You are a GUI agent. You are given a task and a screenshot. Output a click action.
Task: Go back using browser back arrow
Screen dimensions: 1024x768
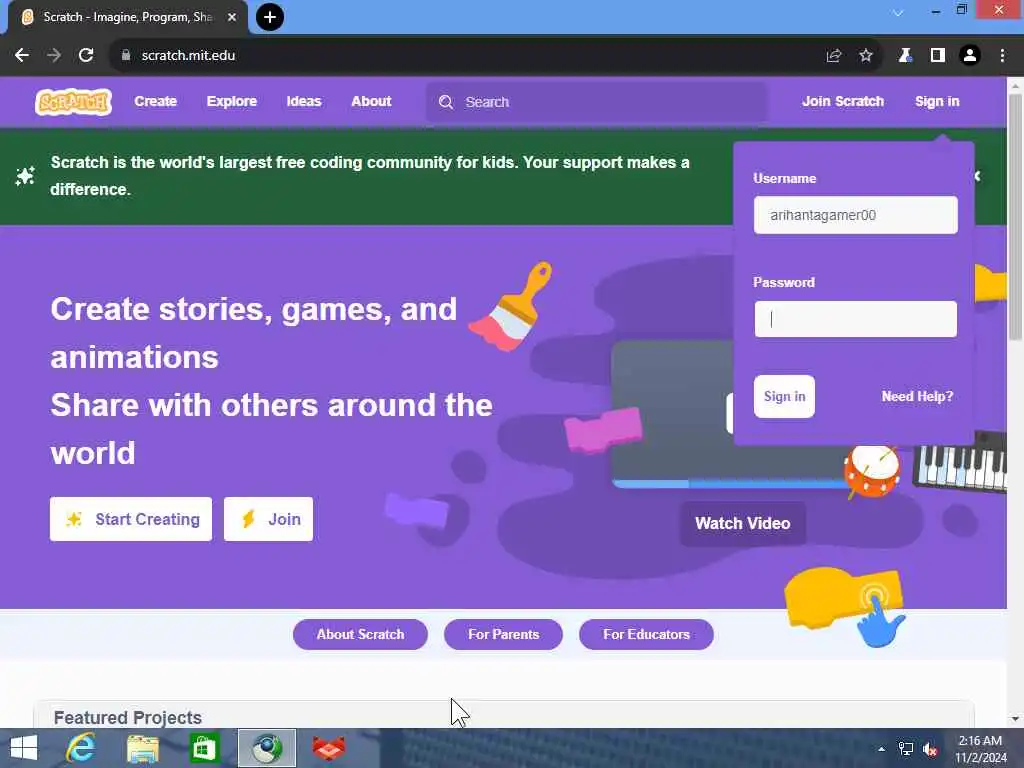22,56
